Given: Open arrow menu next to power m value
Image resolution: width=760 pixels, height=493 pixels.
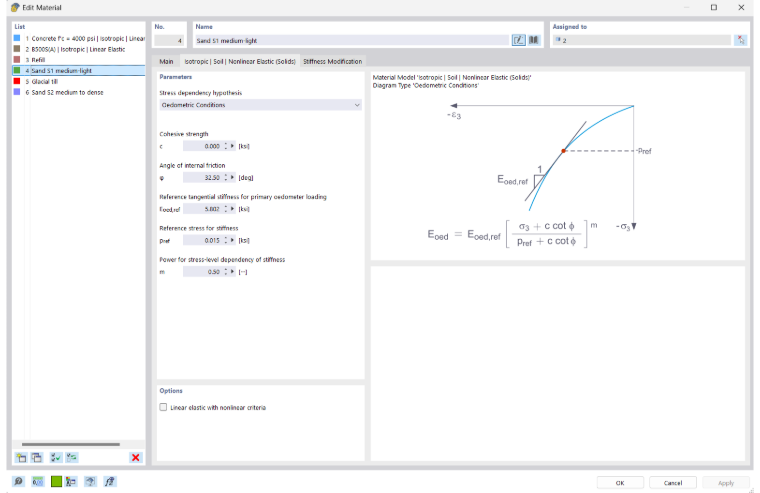Looking at the screenshot, I should pyautogui.click(x=232, y=271).
